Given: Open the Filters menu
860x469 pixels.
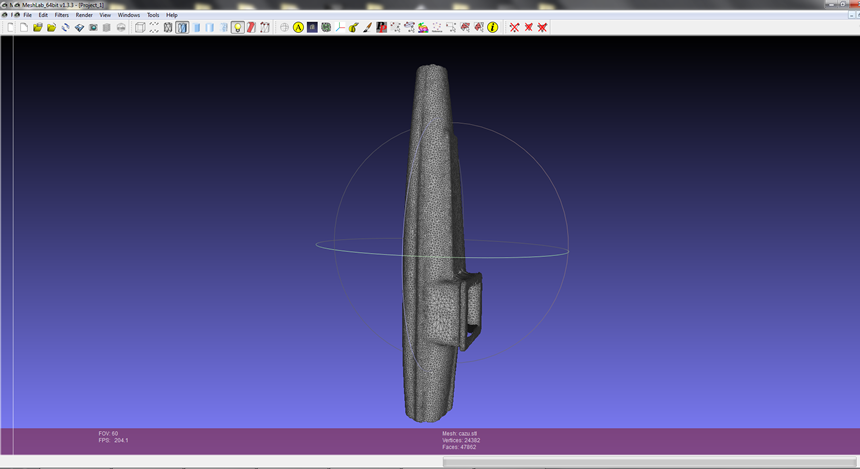Looking at the screenshot, I should click(x=62, y=15).
